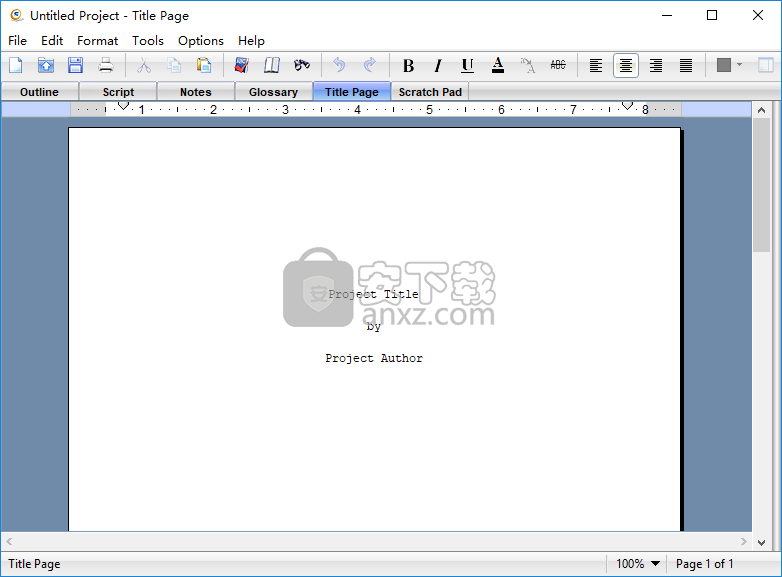
Task: Toggle the side panel icon at toolbar end
Action: [x=766, y=65]
